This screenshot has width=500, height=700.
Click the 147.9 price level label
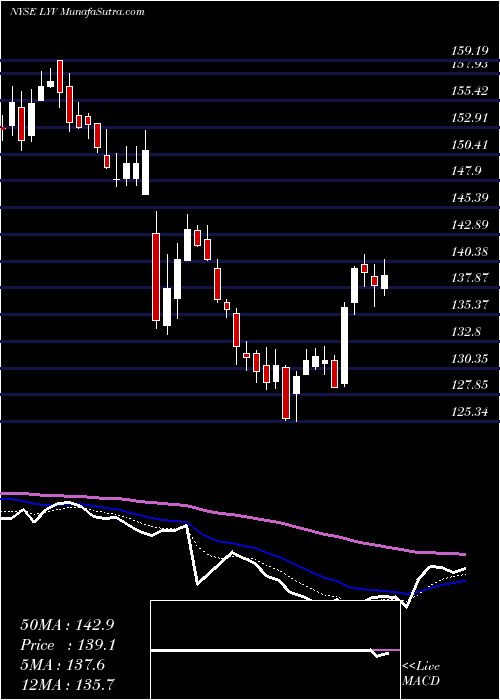[x=468, y=171]
